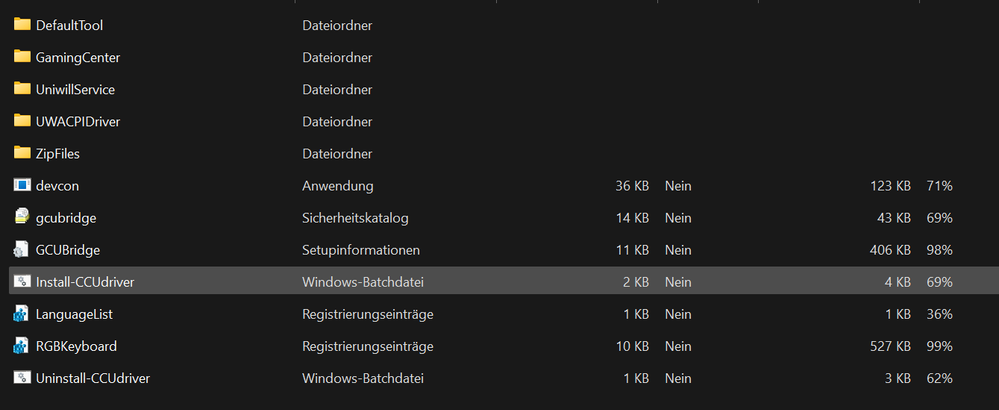The height and width of the screenshot is (410, 999).
Task: Select the Install-CCUdriver file name
Action: (85, 282)
